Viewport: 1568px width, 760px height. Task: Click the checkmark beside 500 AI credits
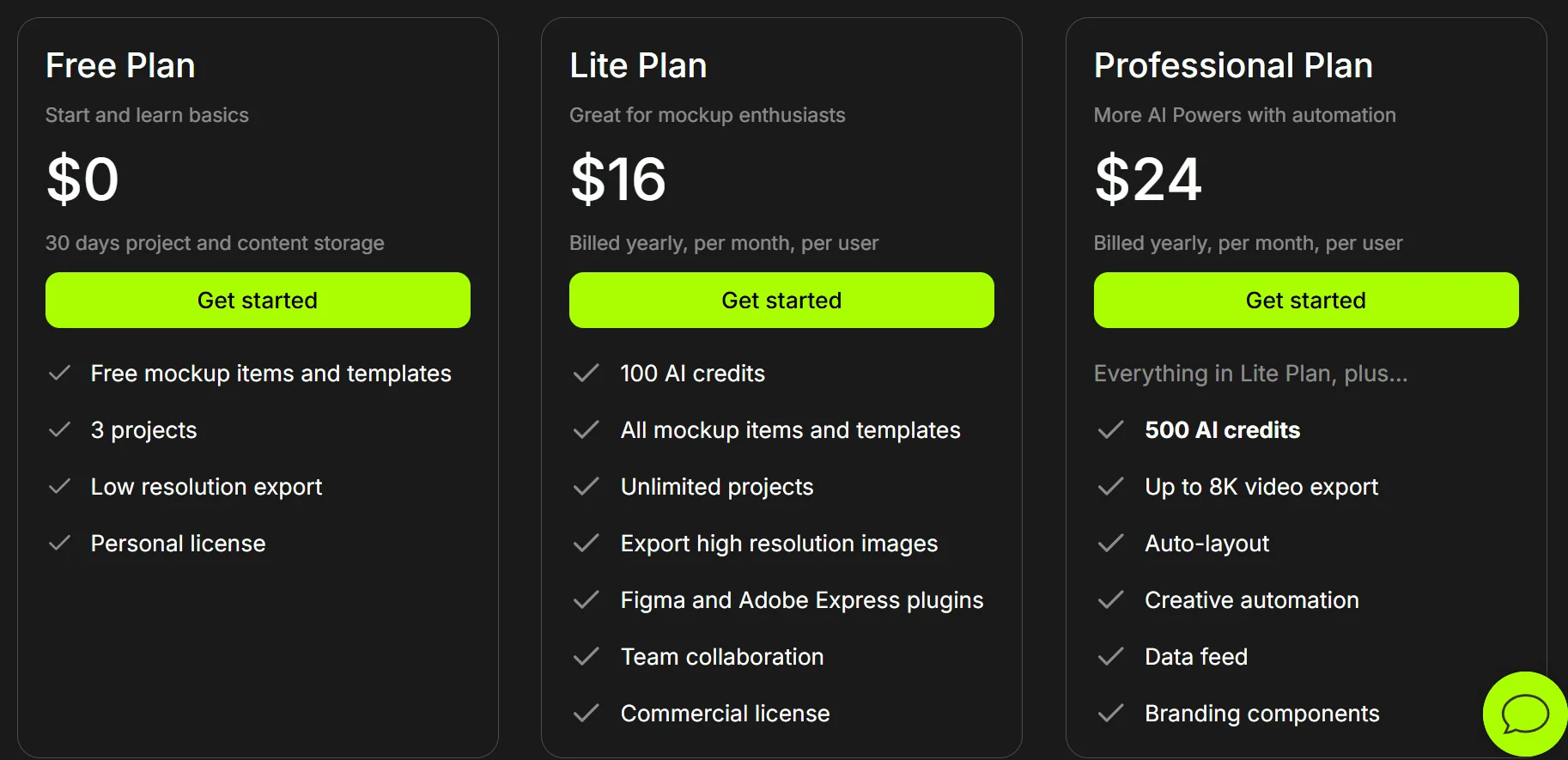(1110, 429)
